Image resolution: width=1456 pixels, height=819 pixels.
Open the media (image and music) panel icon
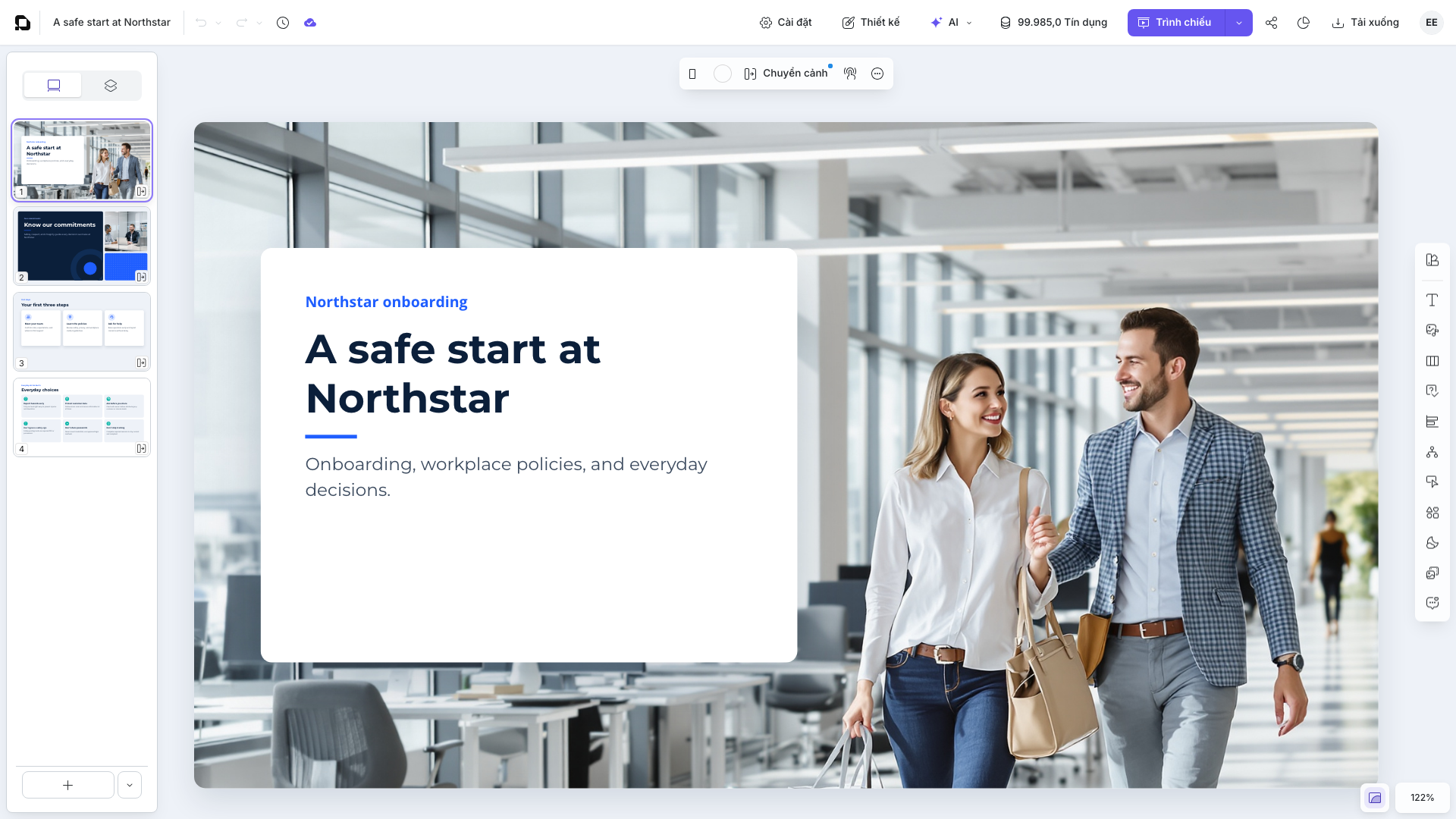click(1432, 331)
